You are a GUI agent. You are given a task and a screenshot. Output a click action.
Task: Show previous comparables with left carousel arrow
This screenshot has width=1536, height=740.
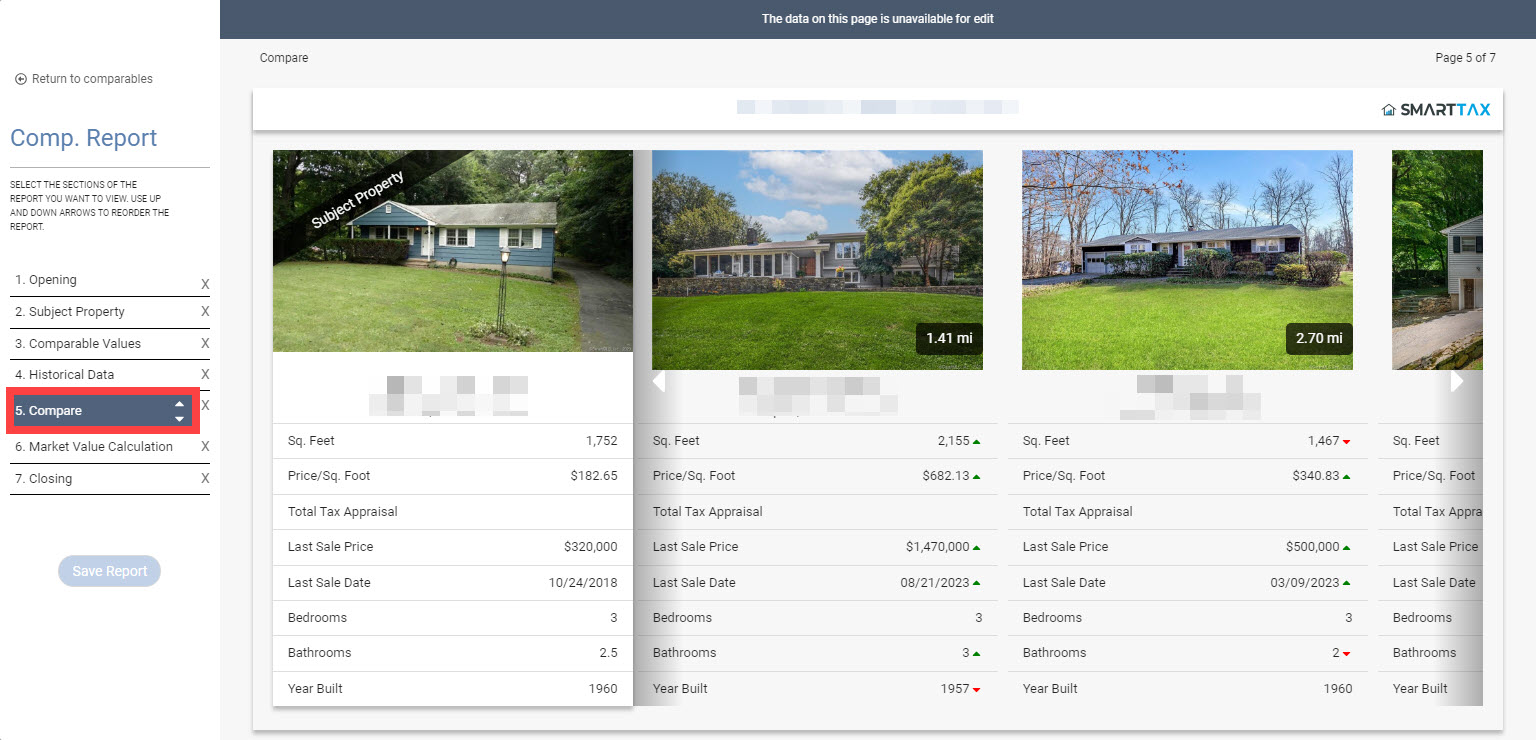[658, 381]
